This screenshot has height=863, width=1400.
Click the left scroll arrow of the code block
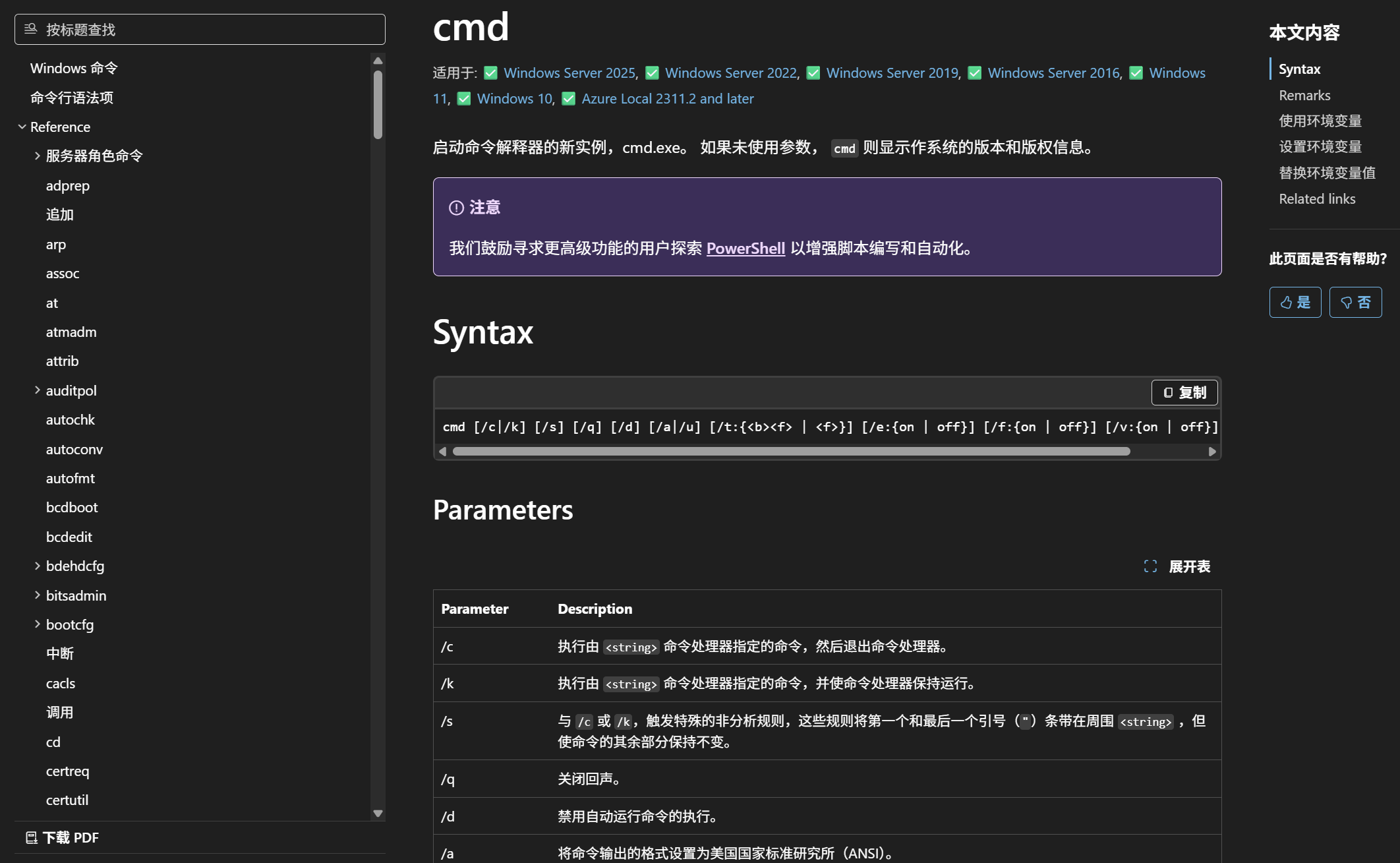pos(443,451)
